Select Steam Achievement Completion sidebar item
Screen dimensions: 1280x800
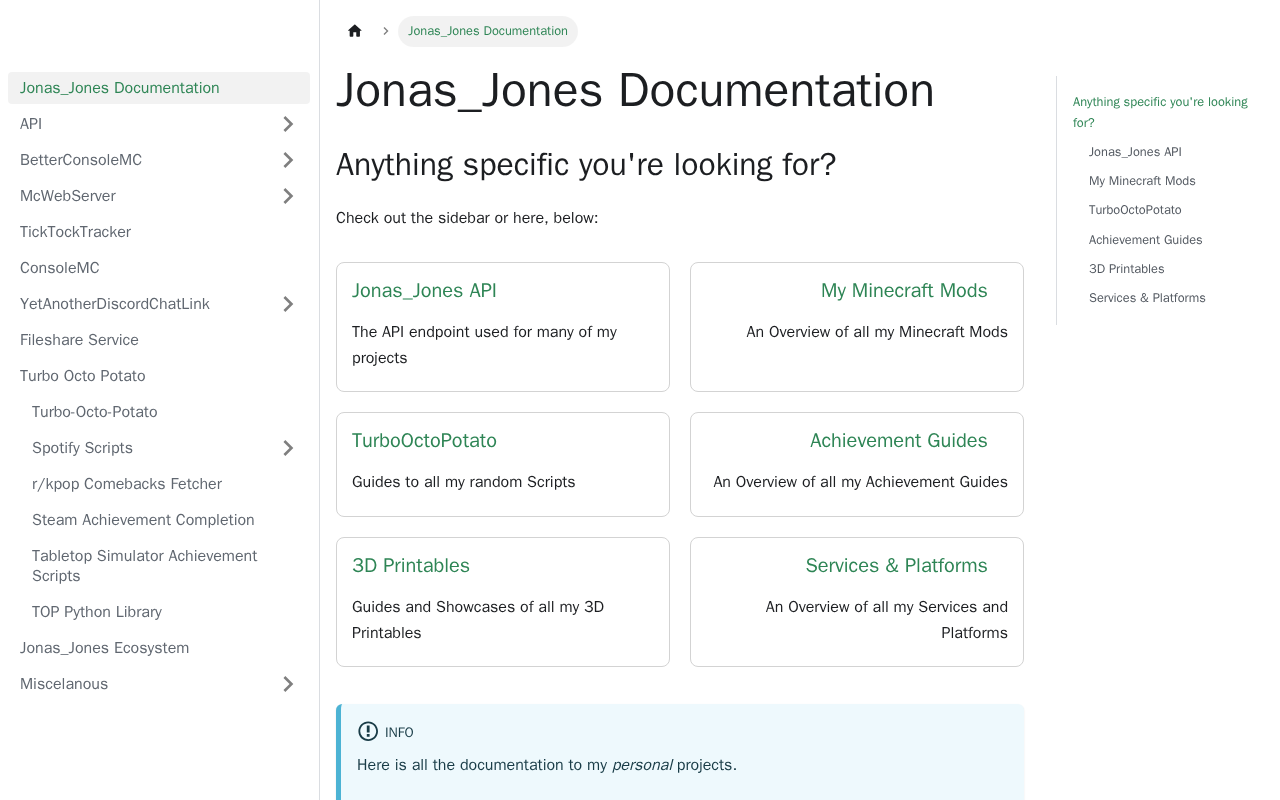tap(143, 520)
